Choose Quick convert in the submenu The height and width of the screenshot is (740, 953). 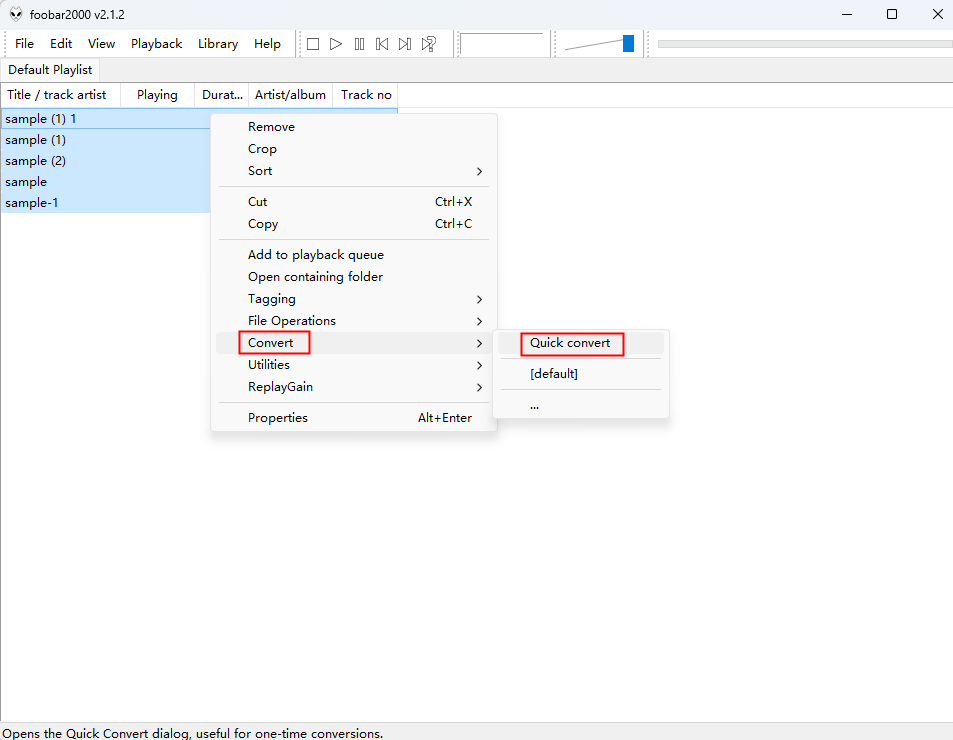tap(580, 343)
